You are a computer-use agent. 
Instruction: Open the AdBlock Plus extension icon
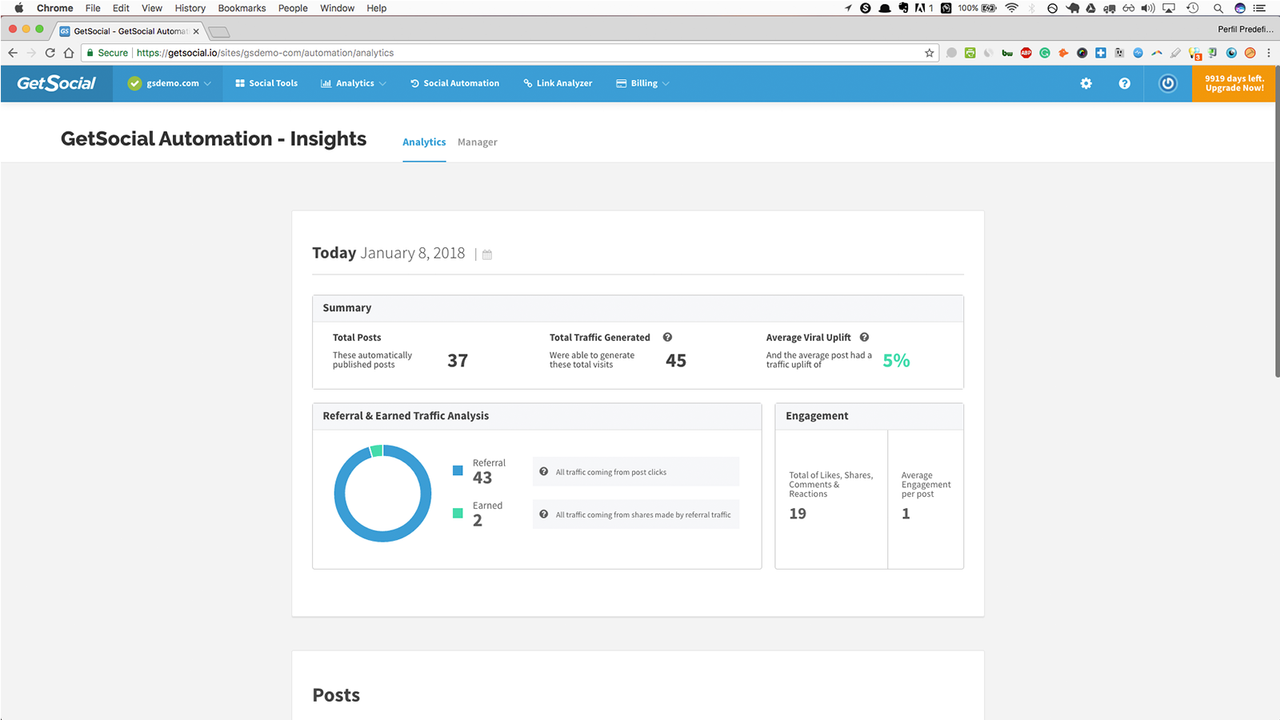click(1026, 52)
